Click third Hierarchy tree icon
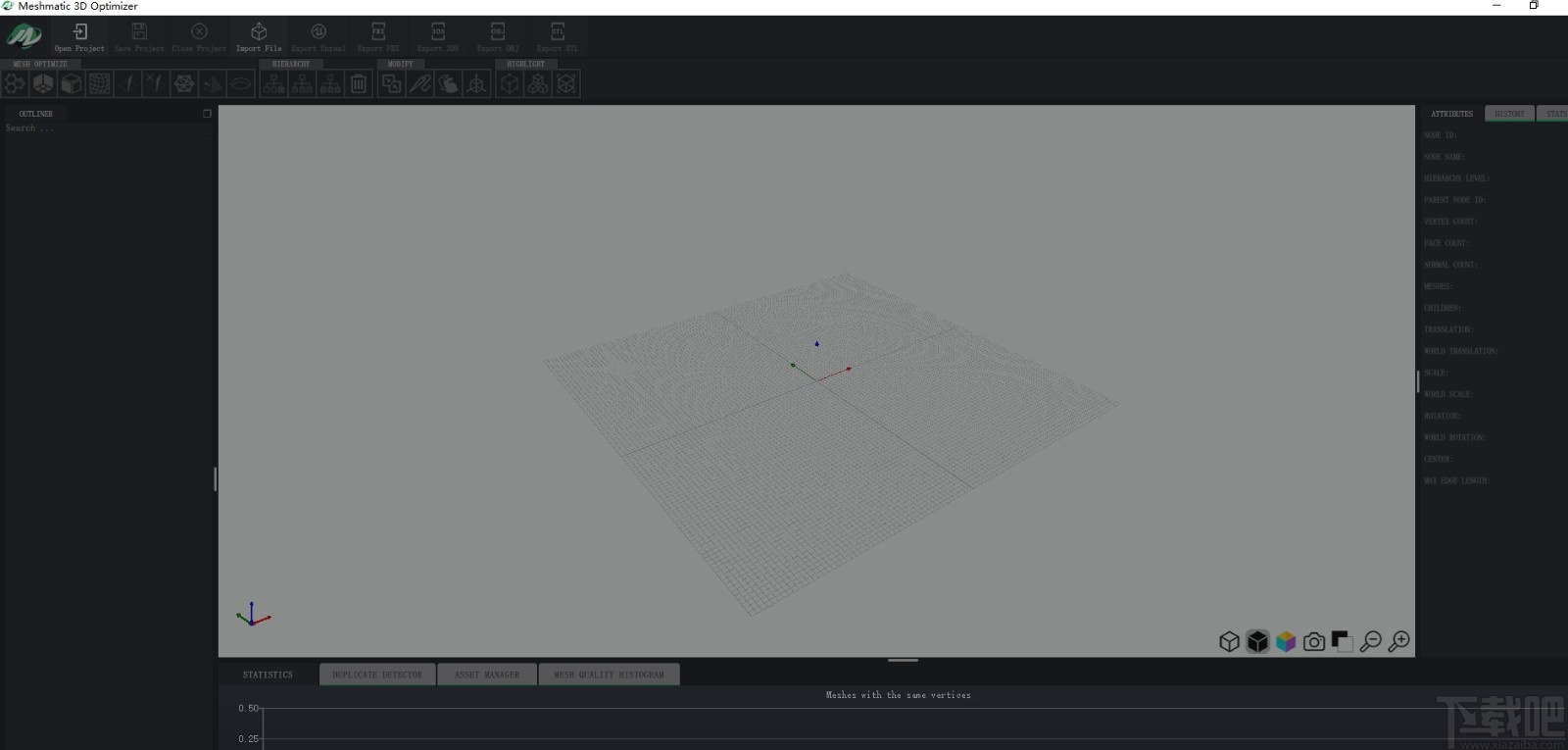The width and height of the screenshot is (1568, 750). click(330, 84)
